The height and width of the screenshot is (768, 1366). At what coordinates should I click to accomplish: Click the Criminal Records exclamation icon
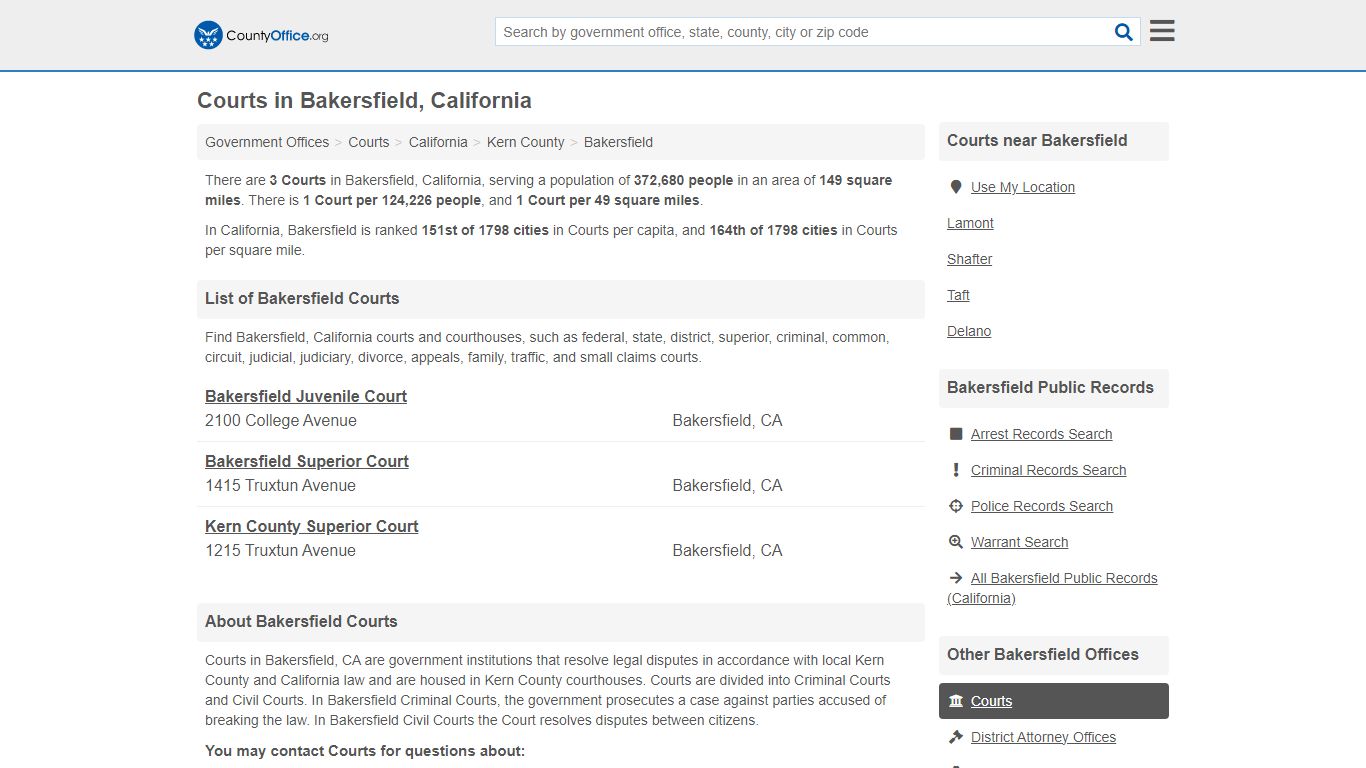click(x=956, y=470)
